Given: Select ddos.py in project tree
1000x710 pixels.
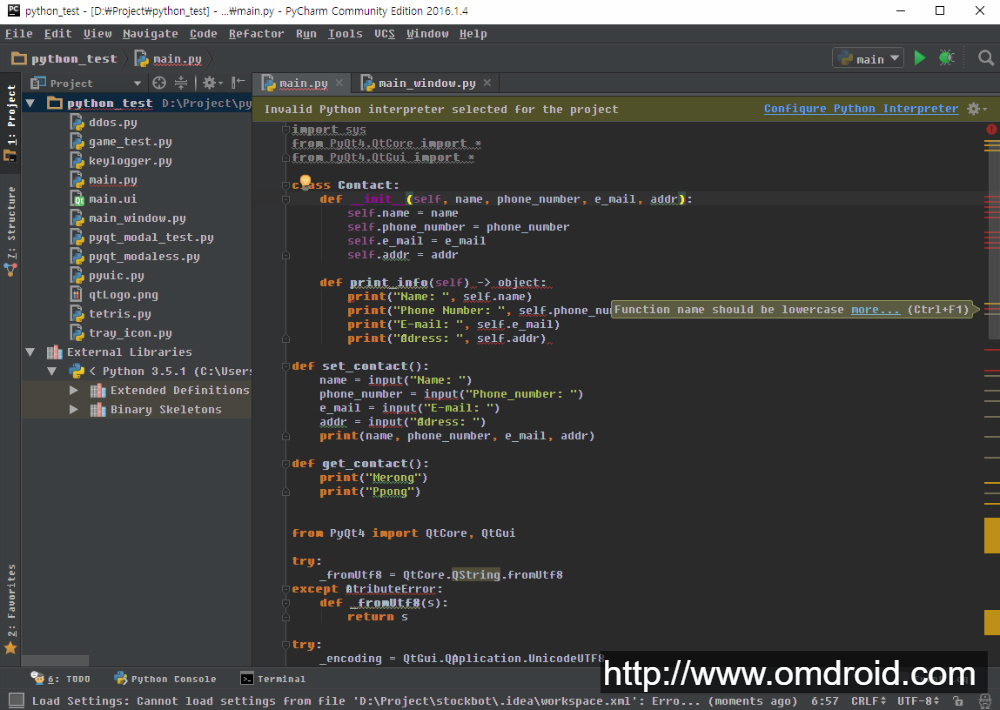Looking at the screenshot, I should click(x=112, y=122).
